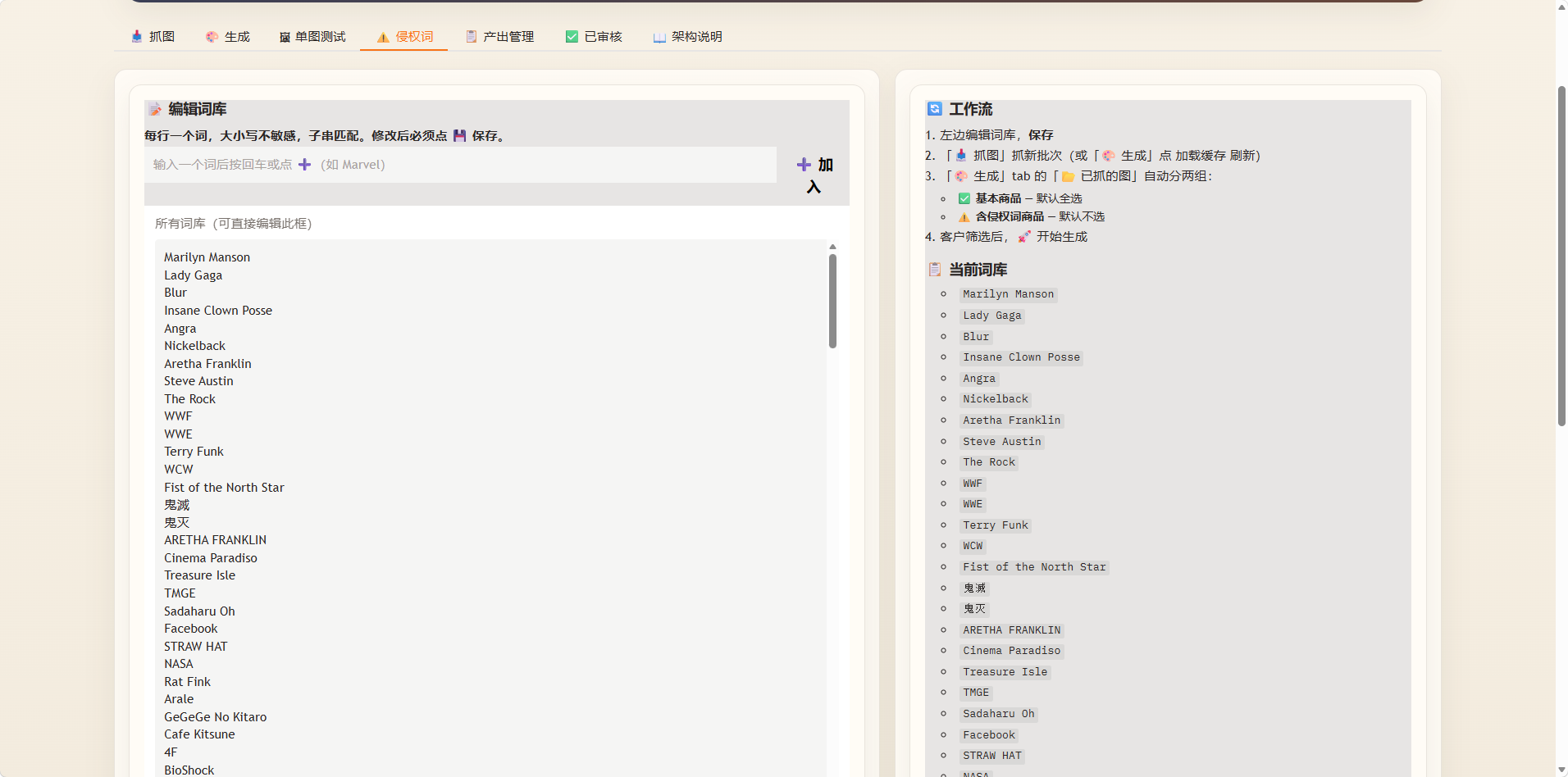Click 'The Rock' tag in 当前词库 list

[989, 462]
